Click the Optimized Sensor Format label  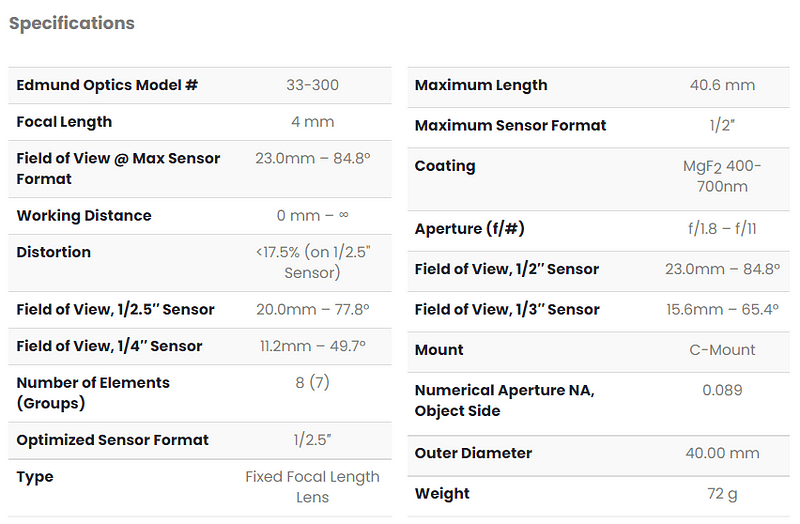click(112, 440)
